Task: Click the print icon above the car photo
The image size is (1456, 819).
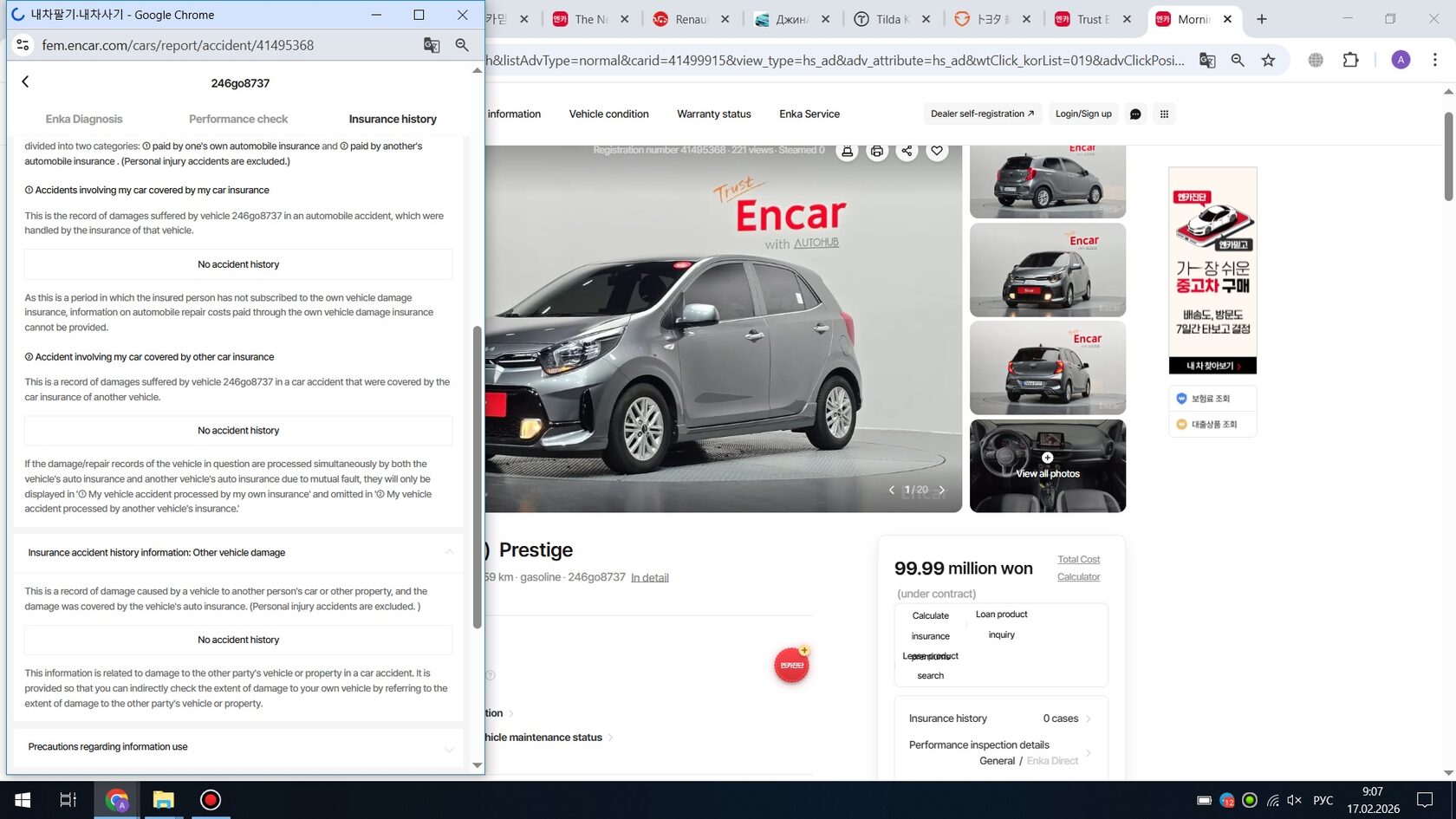Action: [877, 151]
